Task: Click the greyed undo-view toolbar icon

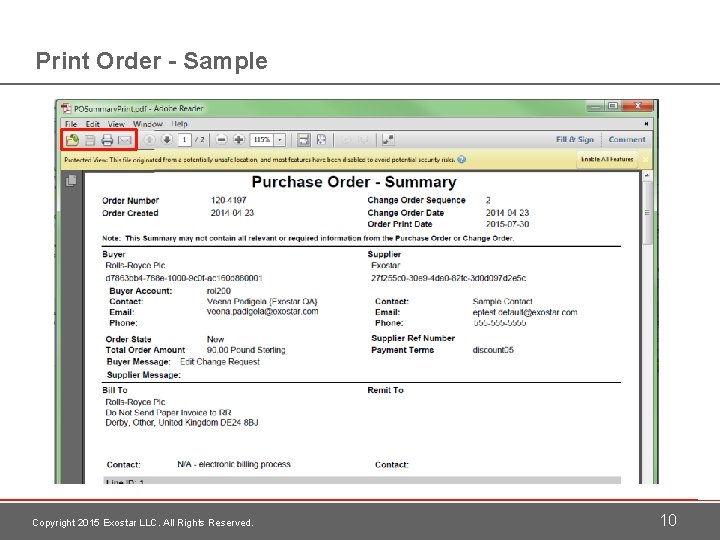Action: (x=347, y=140)
